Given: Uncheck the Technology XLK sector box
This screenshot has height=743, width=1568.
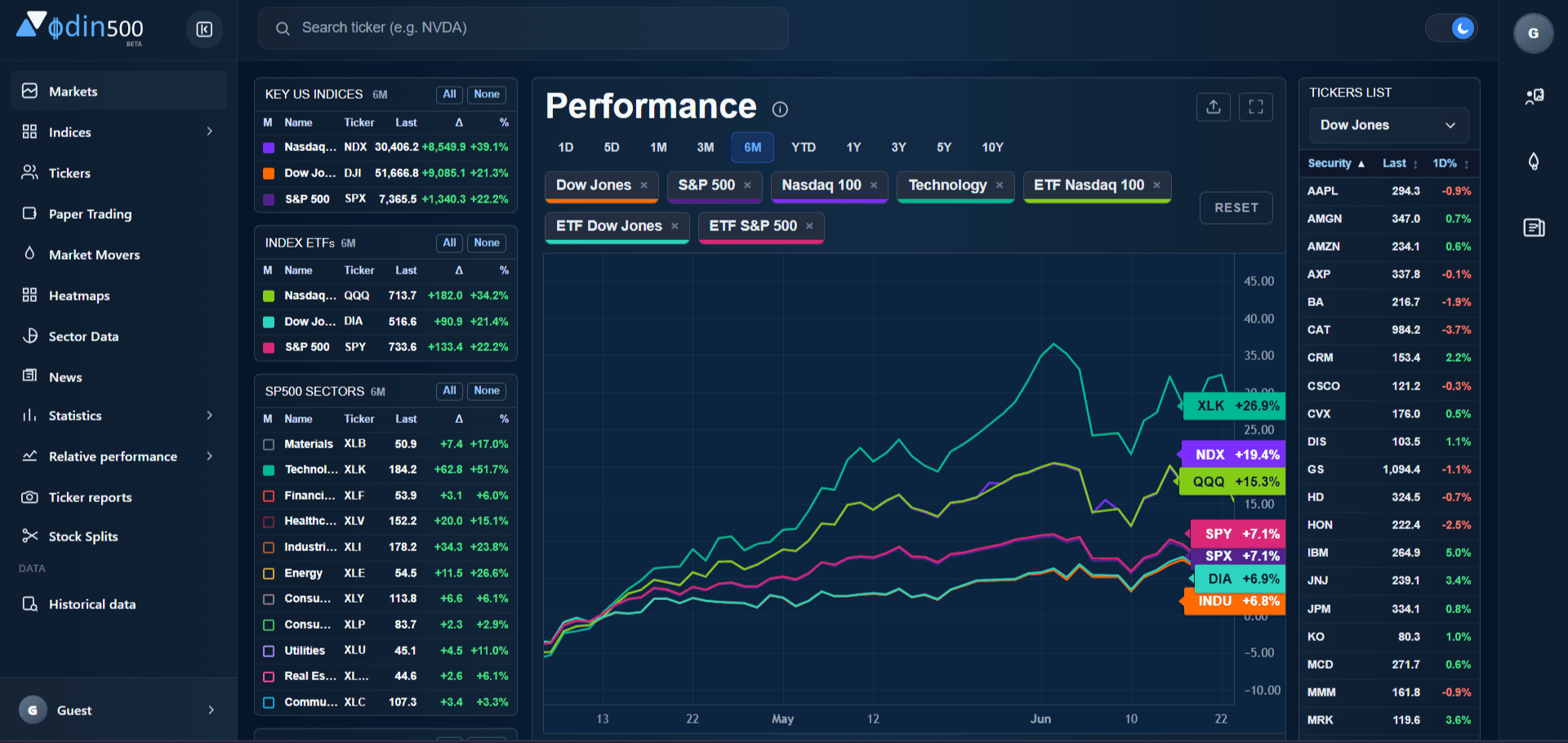Looking at the screenshot, I should coord(268,470).
